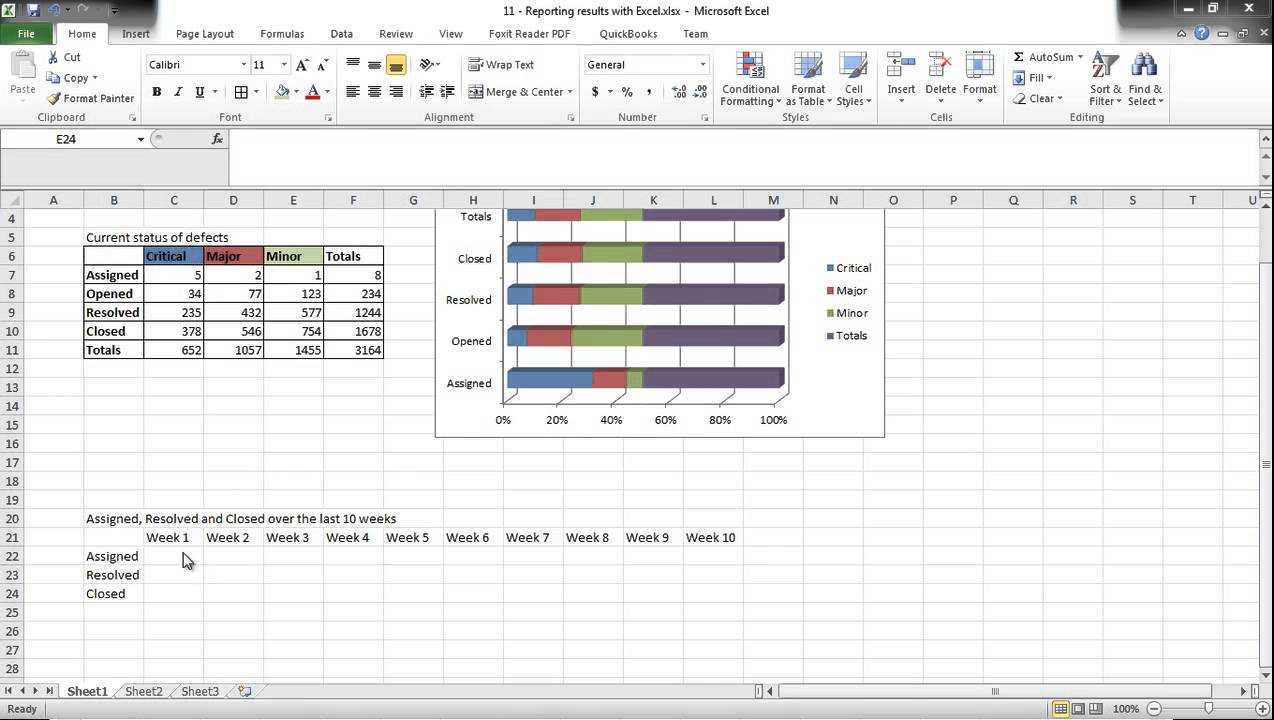The image size is (1274, 720).
Task: Toggle italic formatting on
Action: (177, 91)
